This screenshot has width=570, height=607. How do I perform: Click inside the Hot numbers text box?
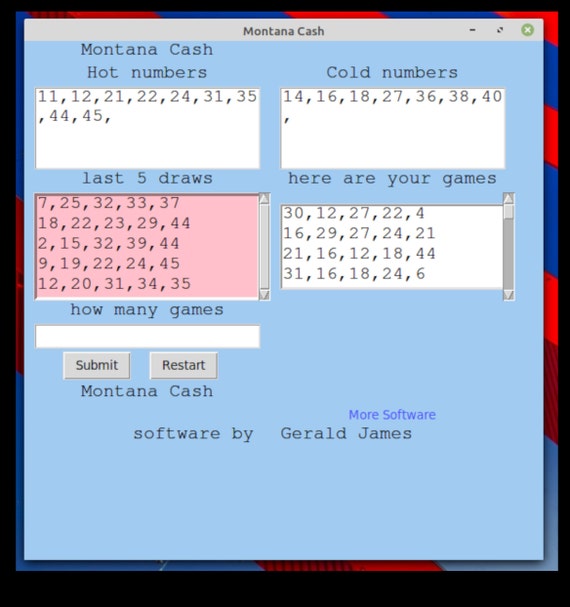[x=148, y=128]
